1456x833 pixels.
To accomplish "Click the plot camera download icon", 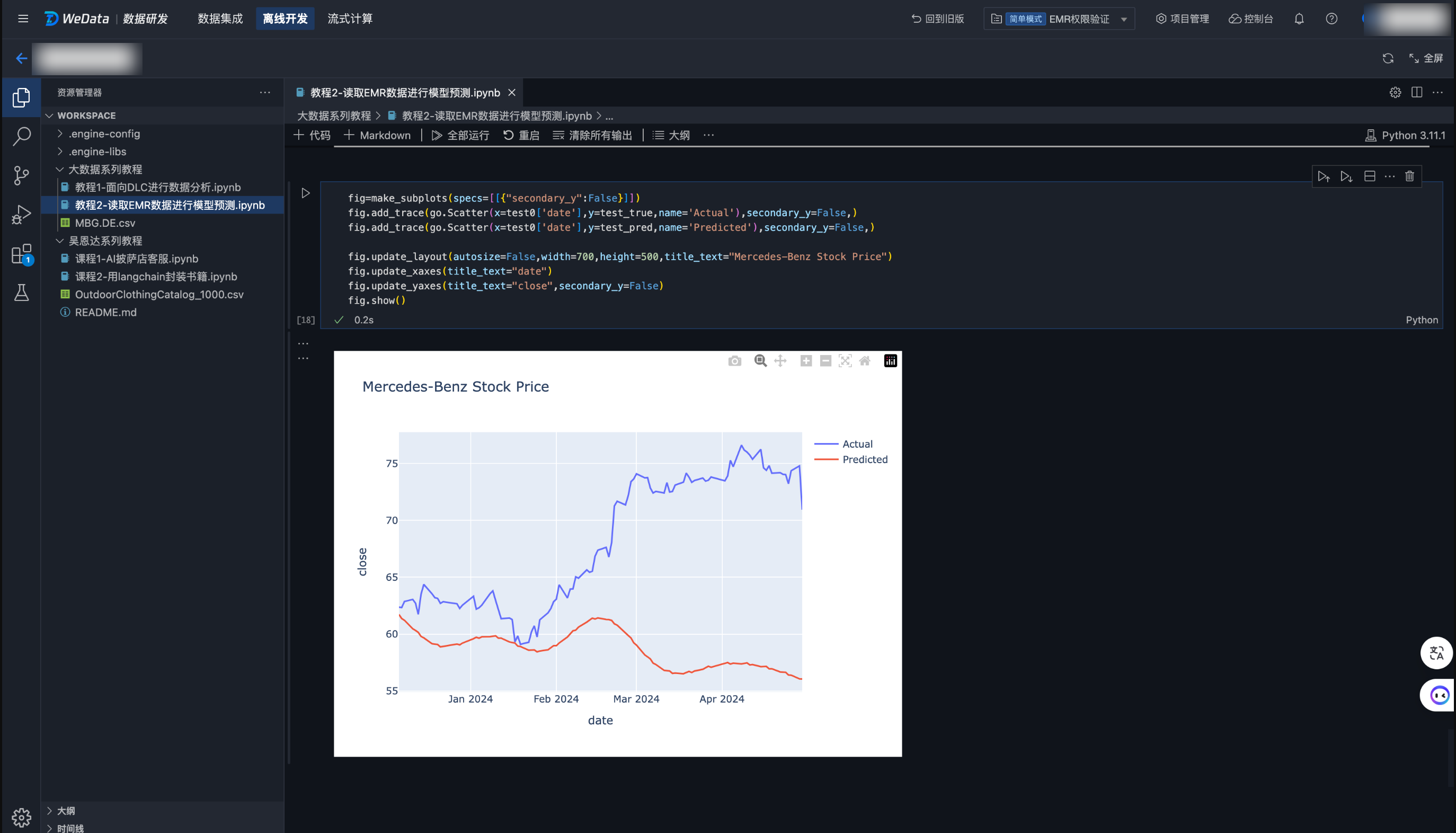I will point(734,361).
